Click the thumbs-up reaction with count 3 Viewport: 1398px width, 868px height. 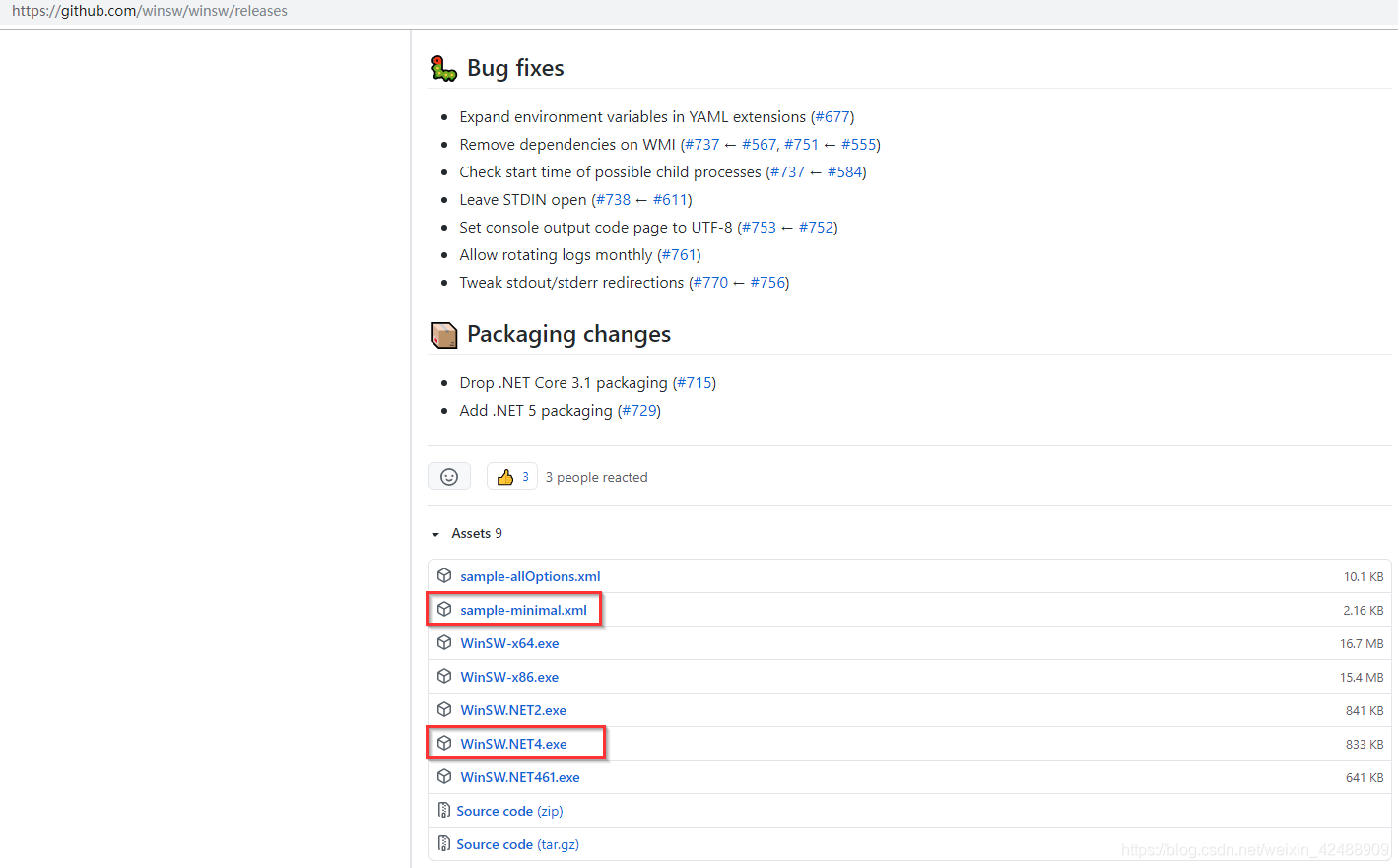[x=512, y=477]
